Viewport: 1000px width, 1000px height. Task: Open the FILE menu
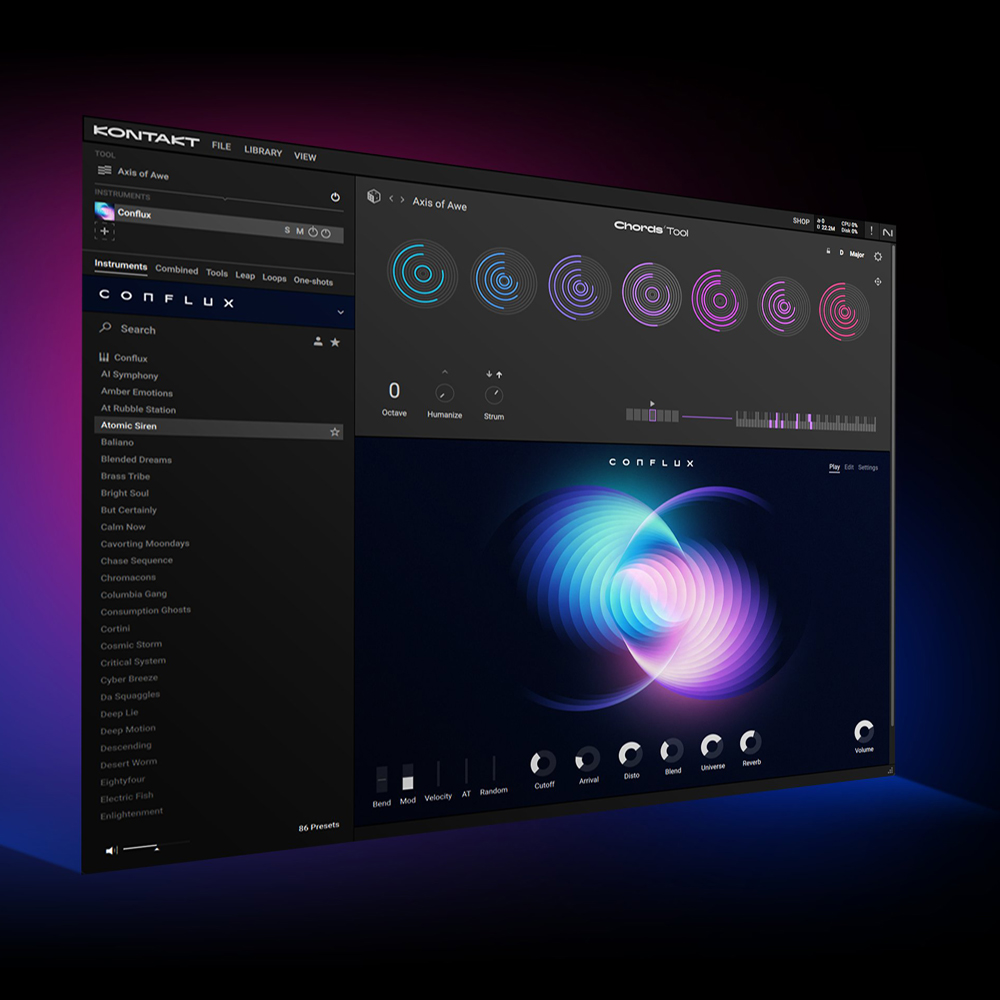pyautogui.click(x=221, y=146)
